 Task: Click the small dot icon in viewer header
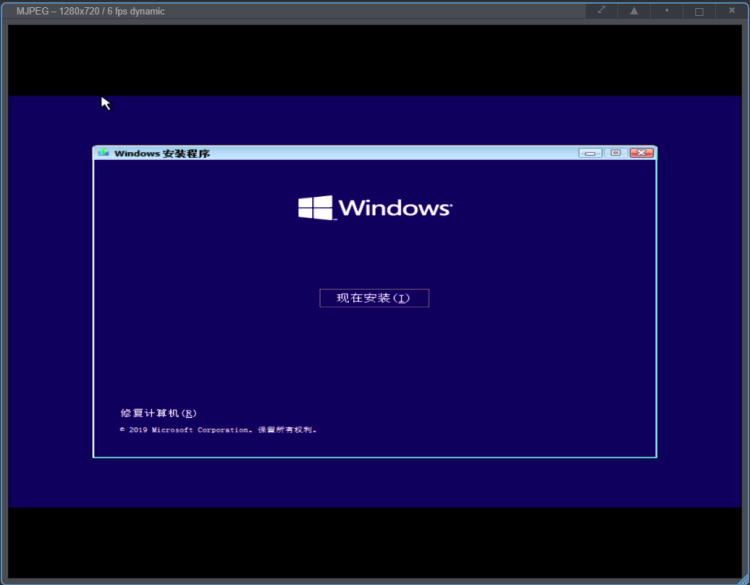[x=666, y=11]
